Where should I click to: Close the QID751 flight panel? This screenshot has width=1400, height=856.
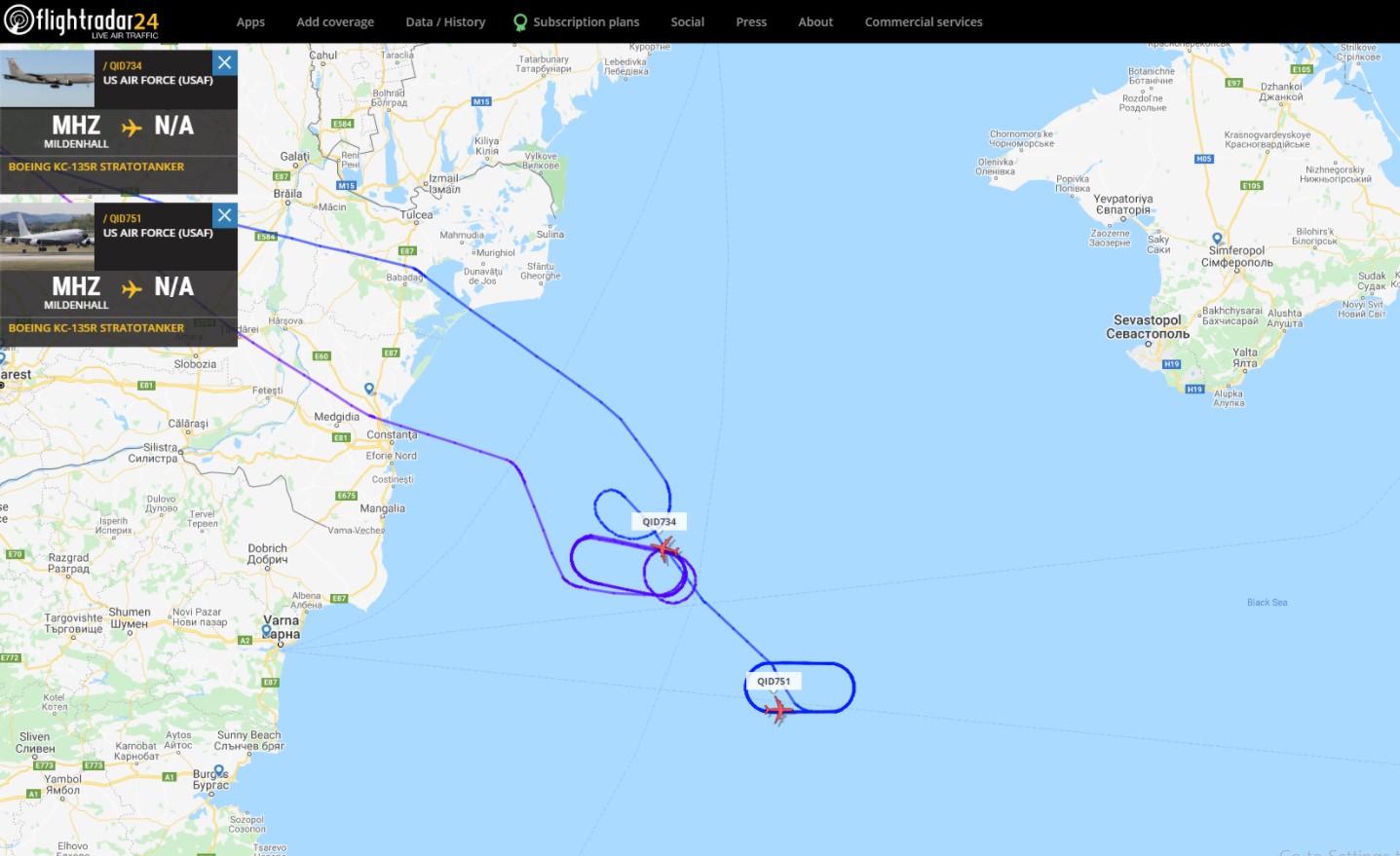click(x=225, y=215)
